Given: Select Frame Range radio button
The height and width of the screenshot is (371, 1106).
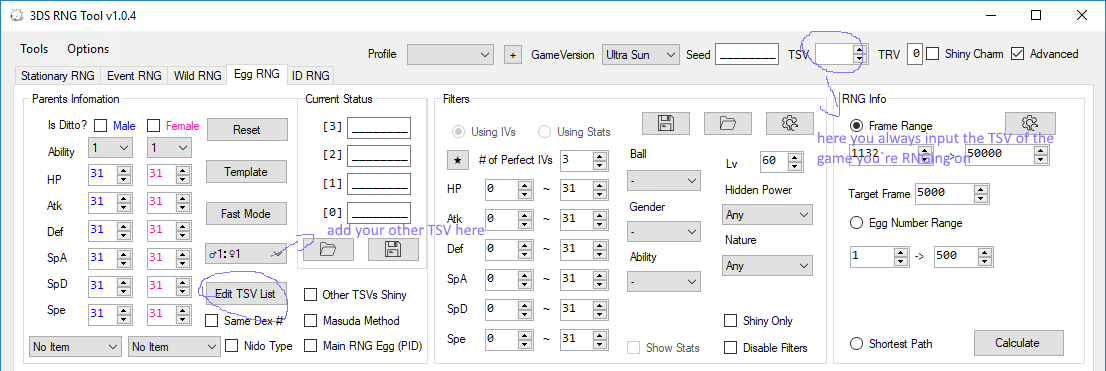Looking at the screenshot, I should (x=856, y=126).
